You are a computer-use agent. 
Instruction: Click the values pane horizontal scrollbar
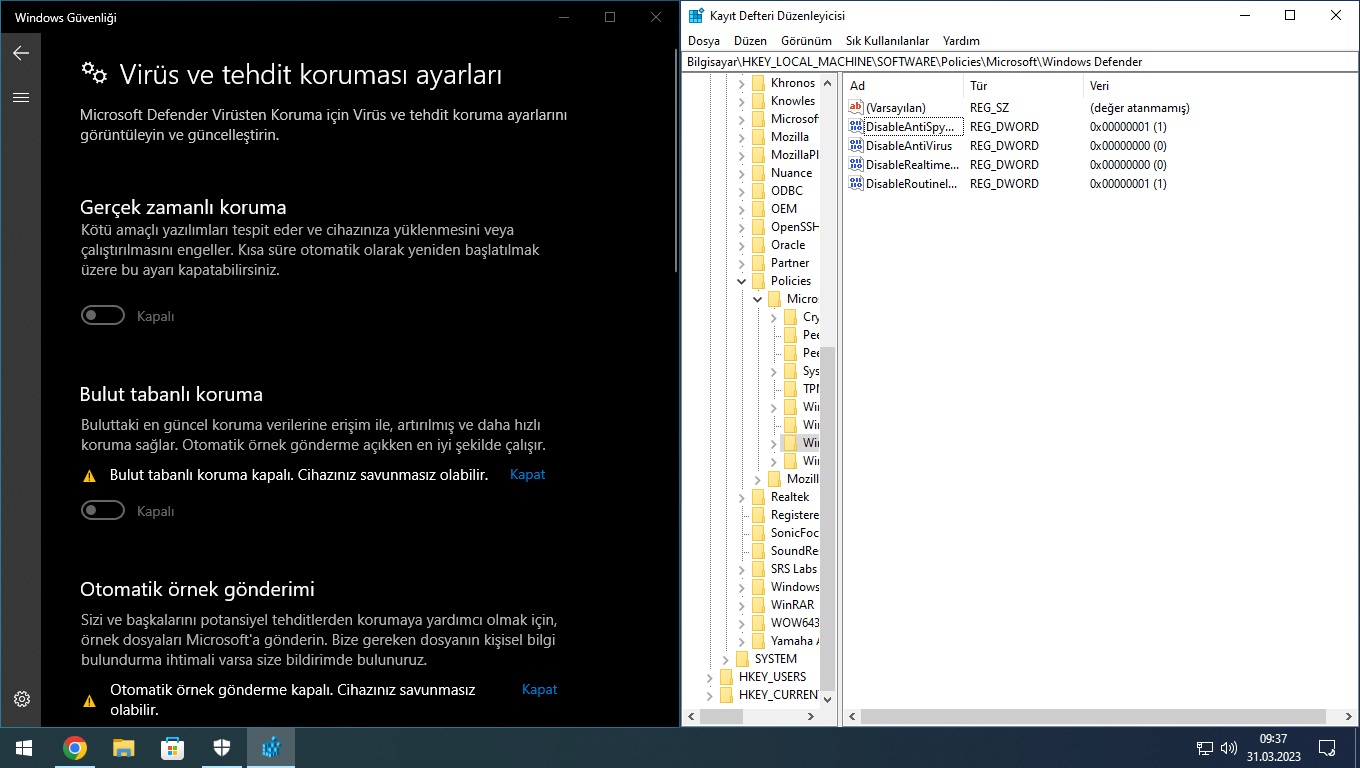[1093, 717]
